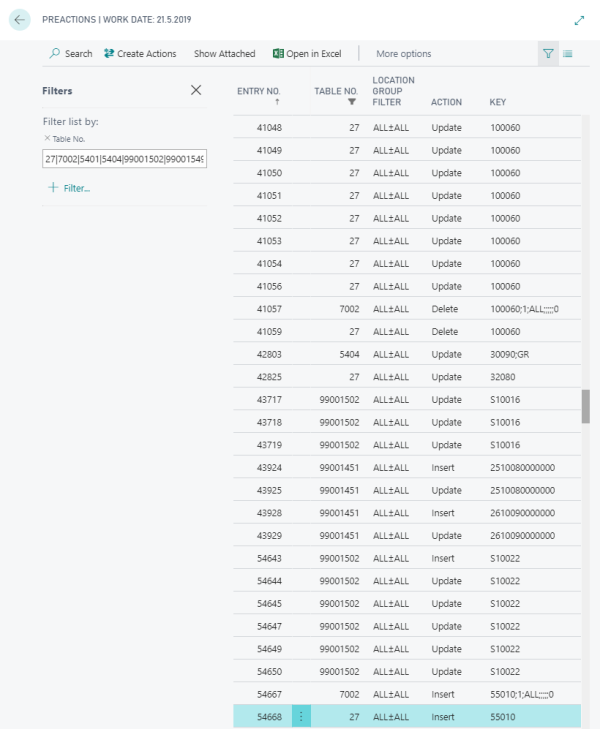Open the Action column header menu
Screen dimensions: 600x729
click(446, 102)
